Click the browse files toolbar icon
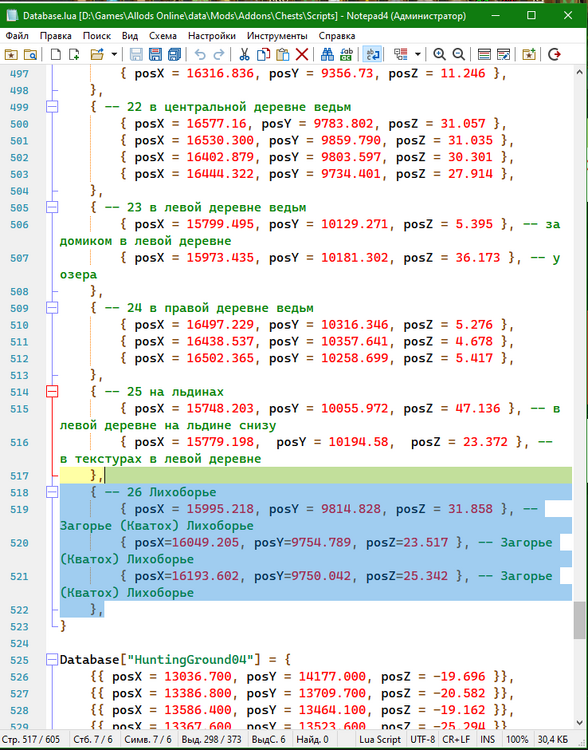Image resolution: width=588 pixels, height=750 pixels. pos(30,55)
